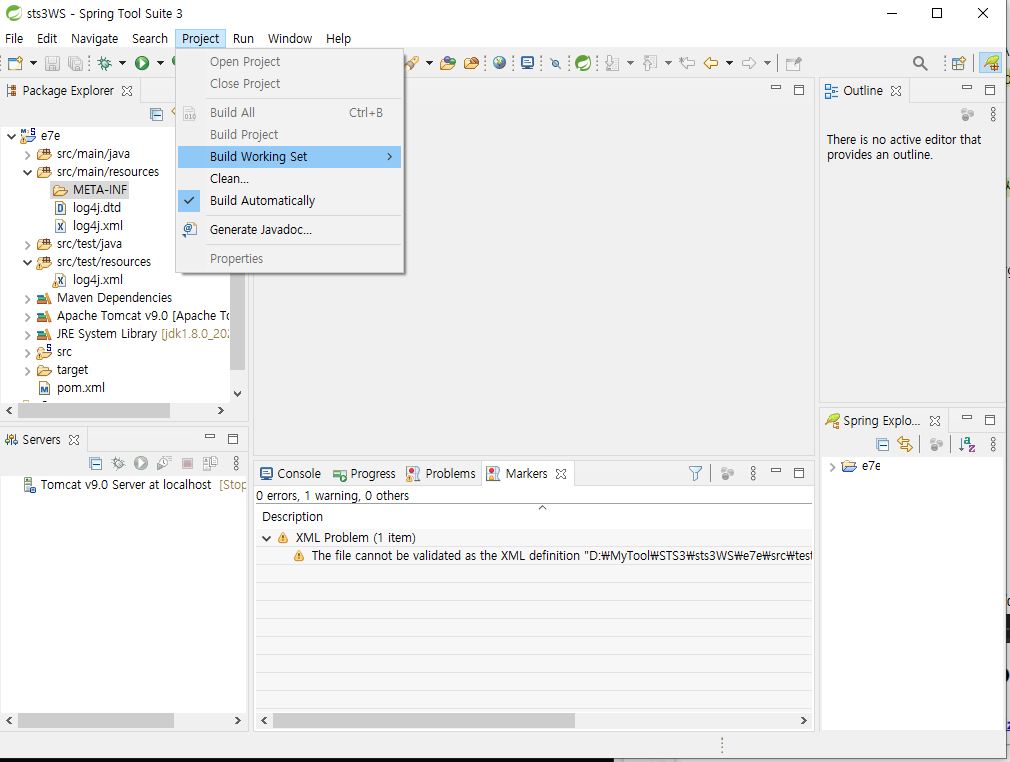Collapse all in Package Explorer toolbar
1010x762 pixels.
point(157,114)
